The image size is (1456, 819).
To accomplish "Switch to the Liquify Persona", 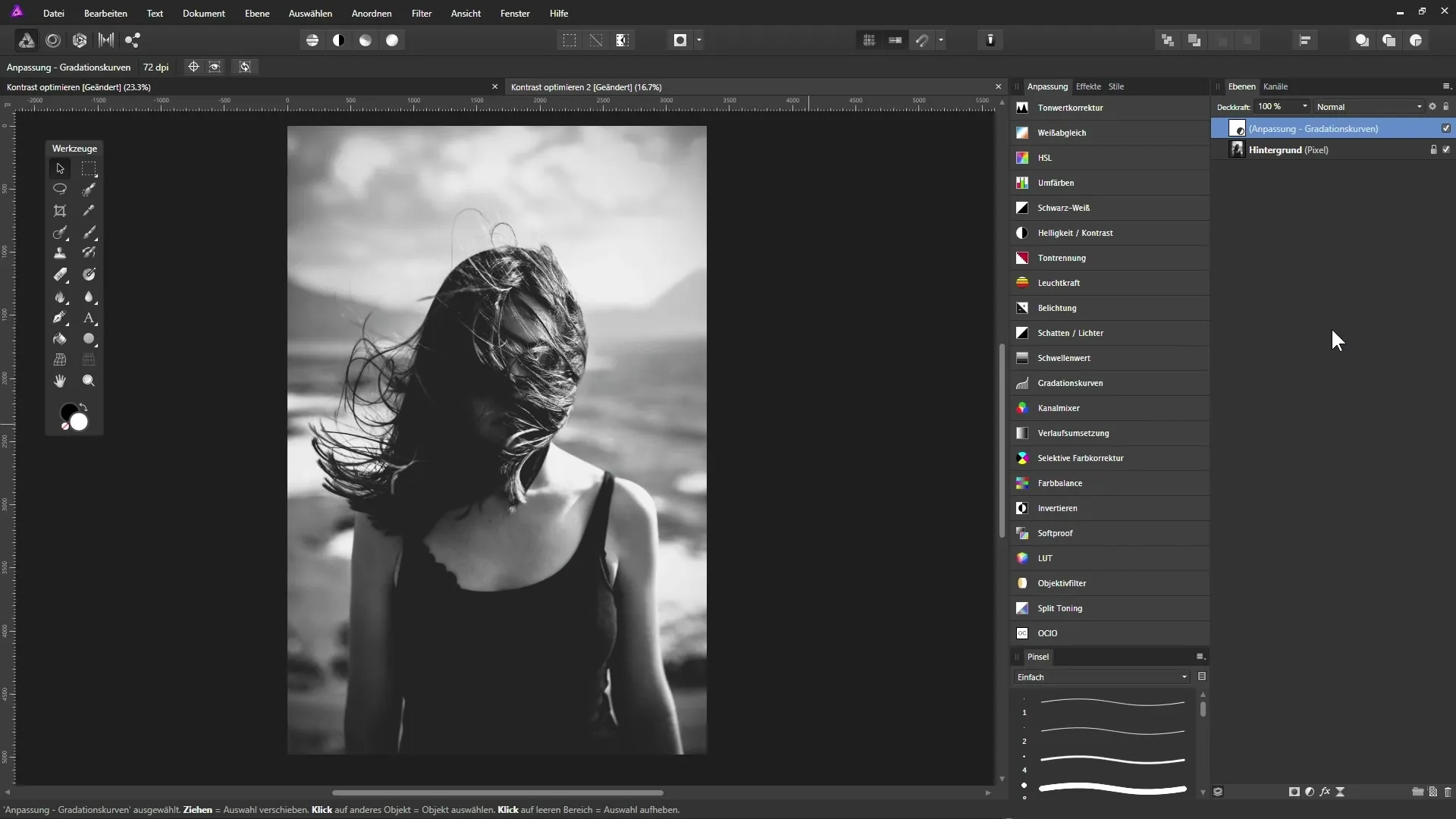I will [53, 40].
